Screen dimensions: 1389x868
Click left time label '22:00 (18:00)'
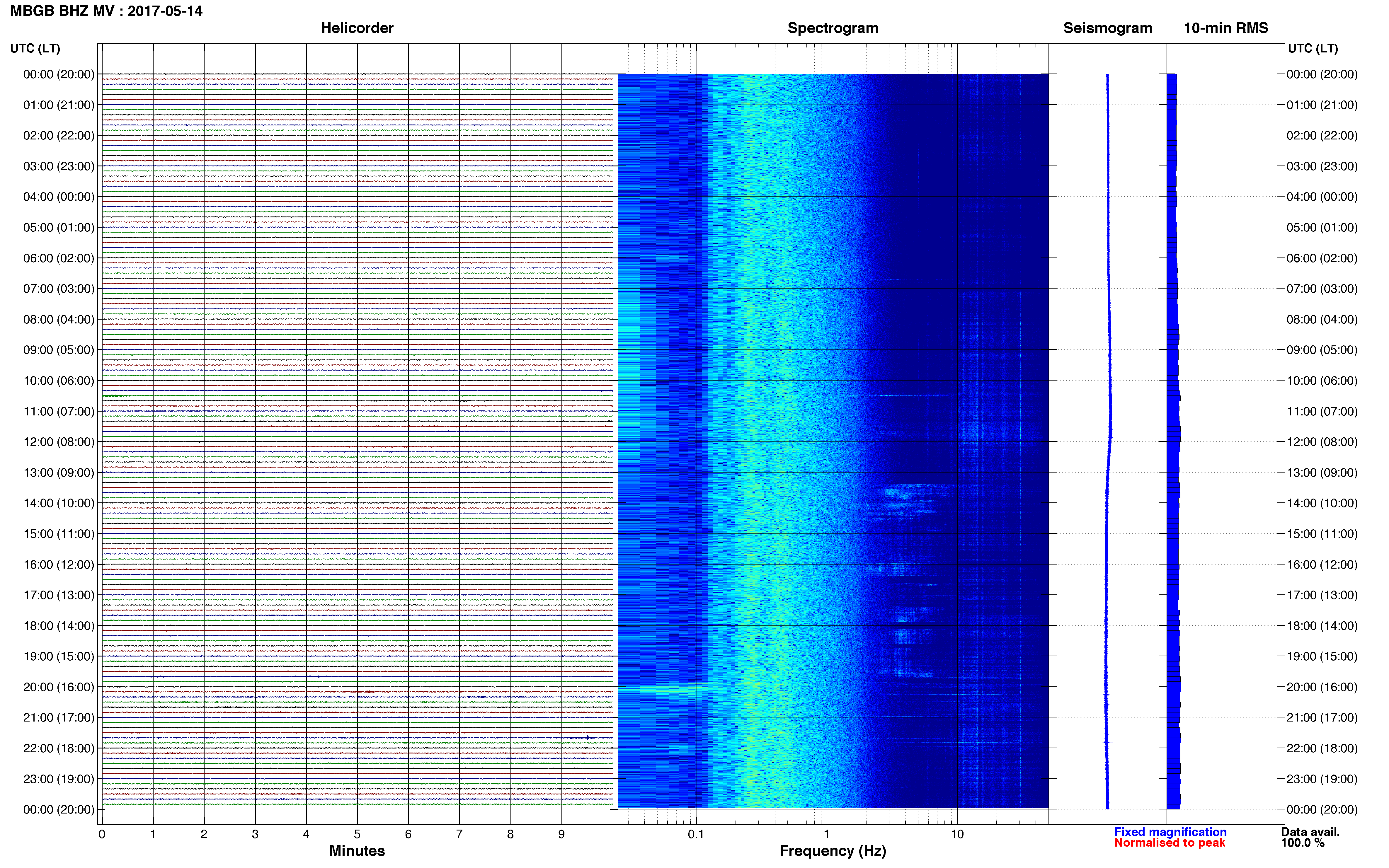click(x=59, y=748)
